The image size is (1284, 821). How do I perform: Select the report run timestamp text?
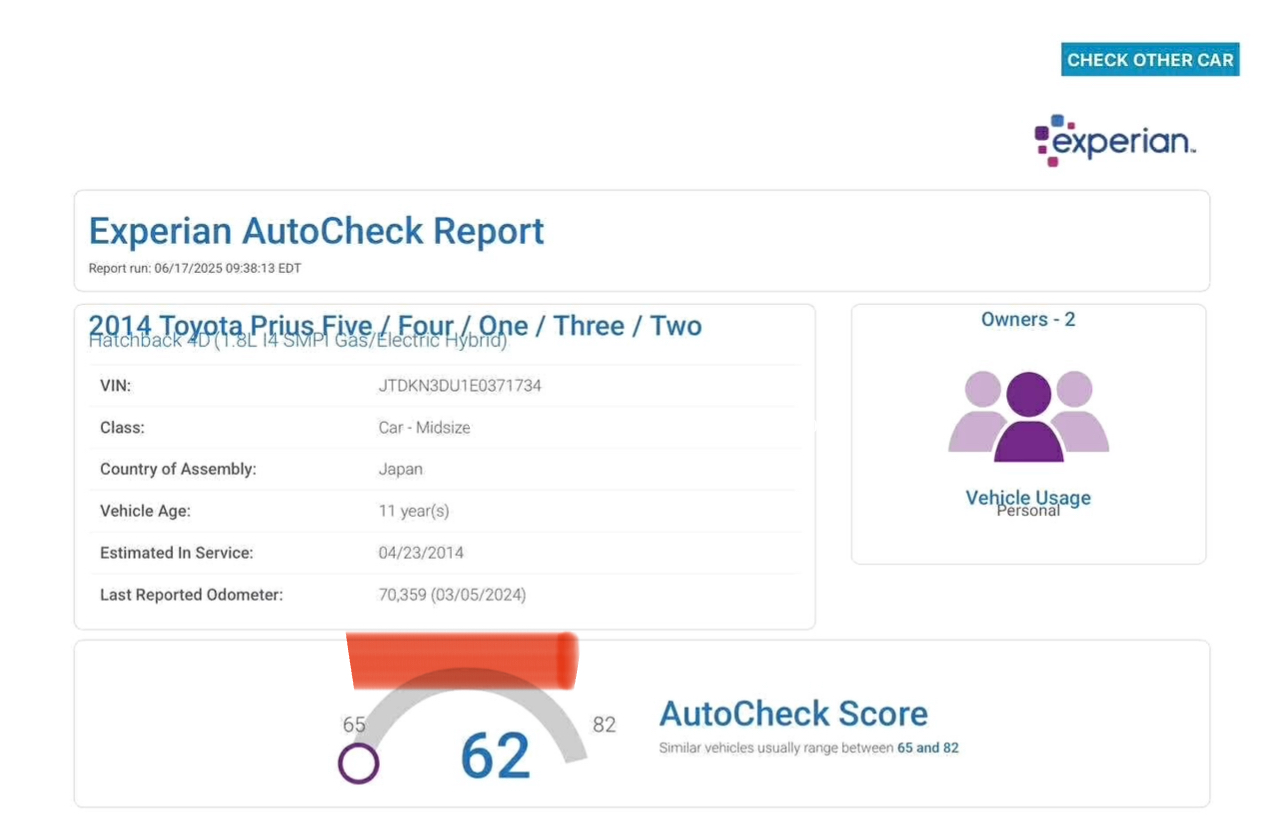coord(195,269)
